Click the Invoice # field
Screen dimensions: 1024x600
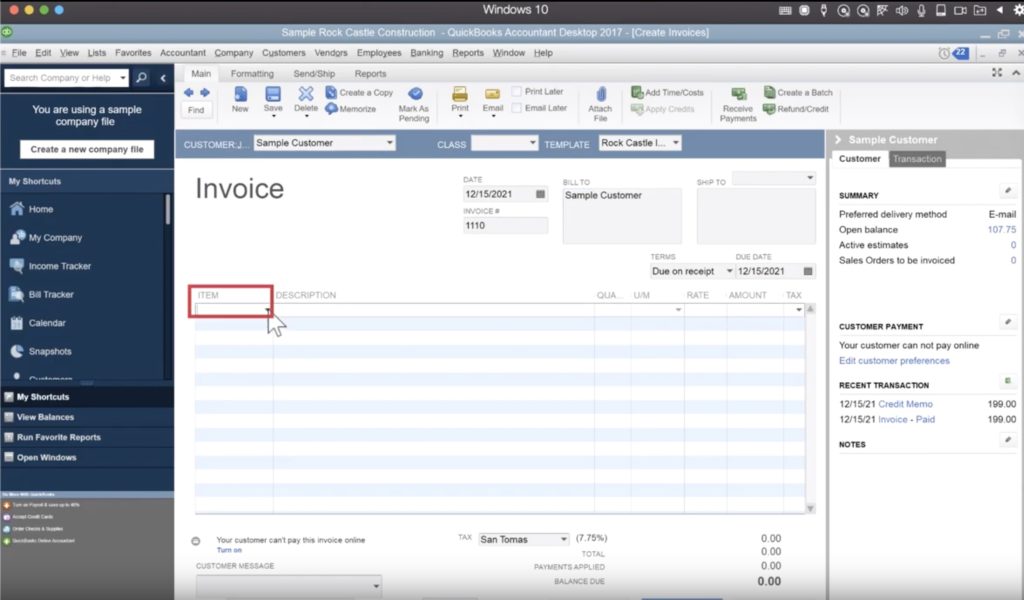click(505, 225)
